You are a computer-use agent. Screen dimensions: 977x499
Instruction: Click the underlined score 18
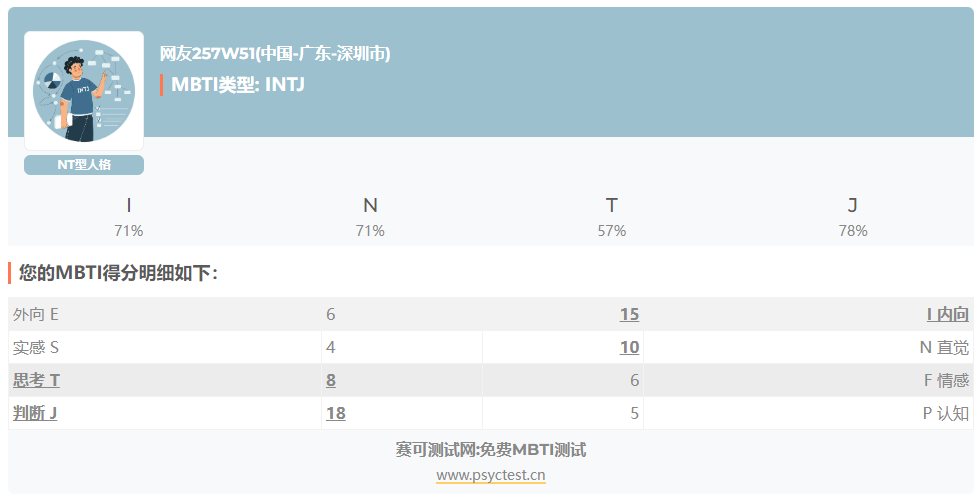pyautogui.click(x=336, y=413)
